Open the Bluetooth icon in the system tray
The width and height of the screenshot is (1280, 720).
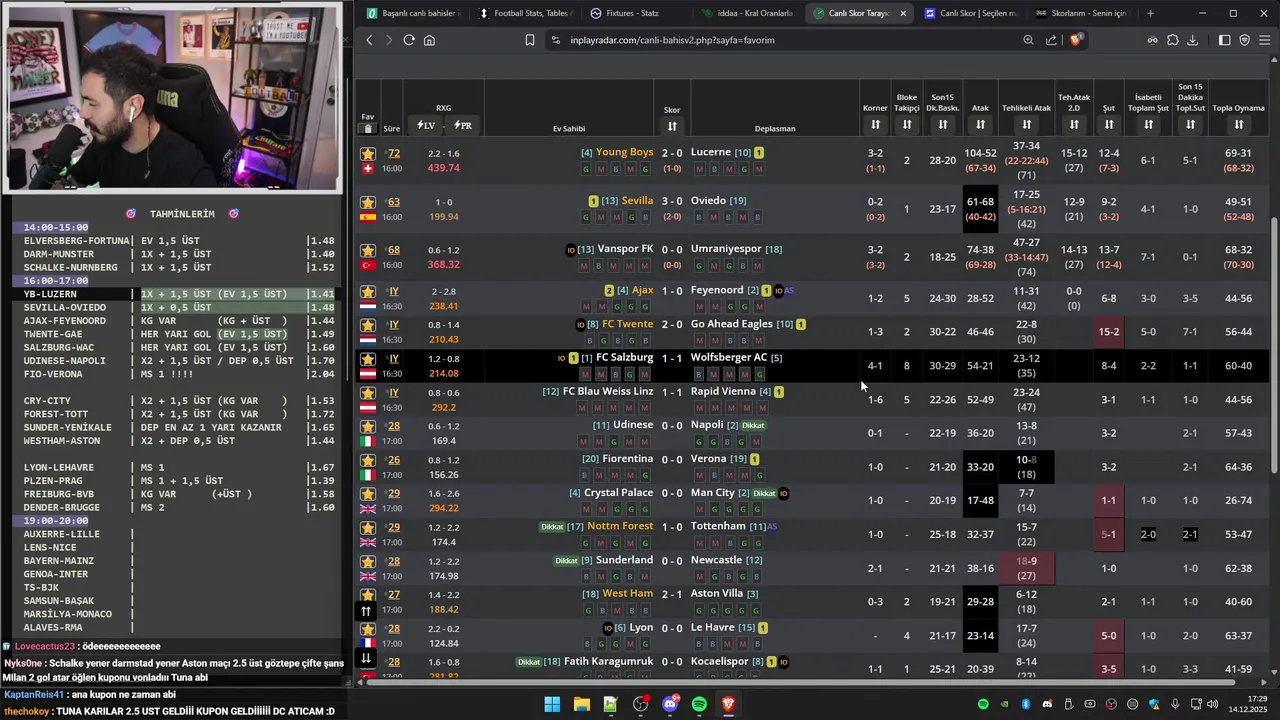coord(1026,704)
